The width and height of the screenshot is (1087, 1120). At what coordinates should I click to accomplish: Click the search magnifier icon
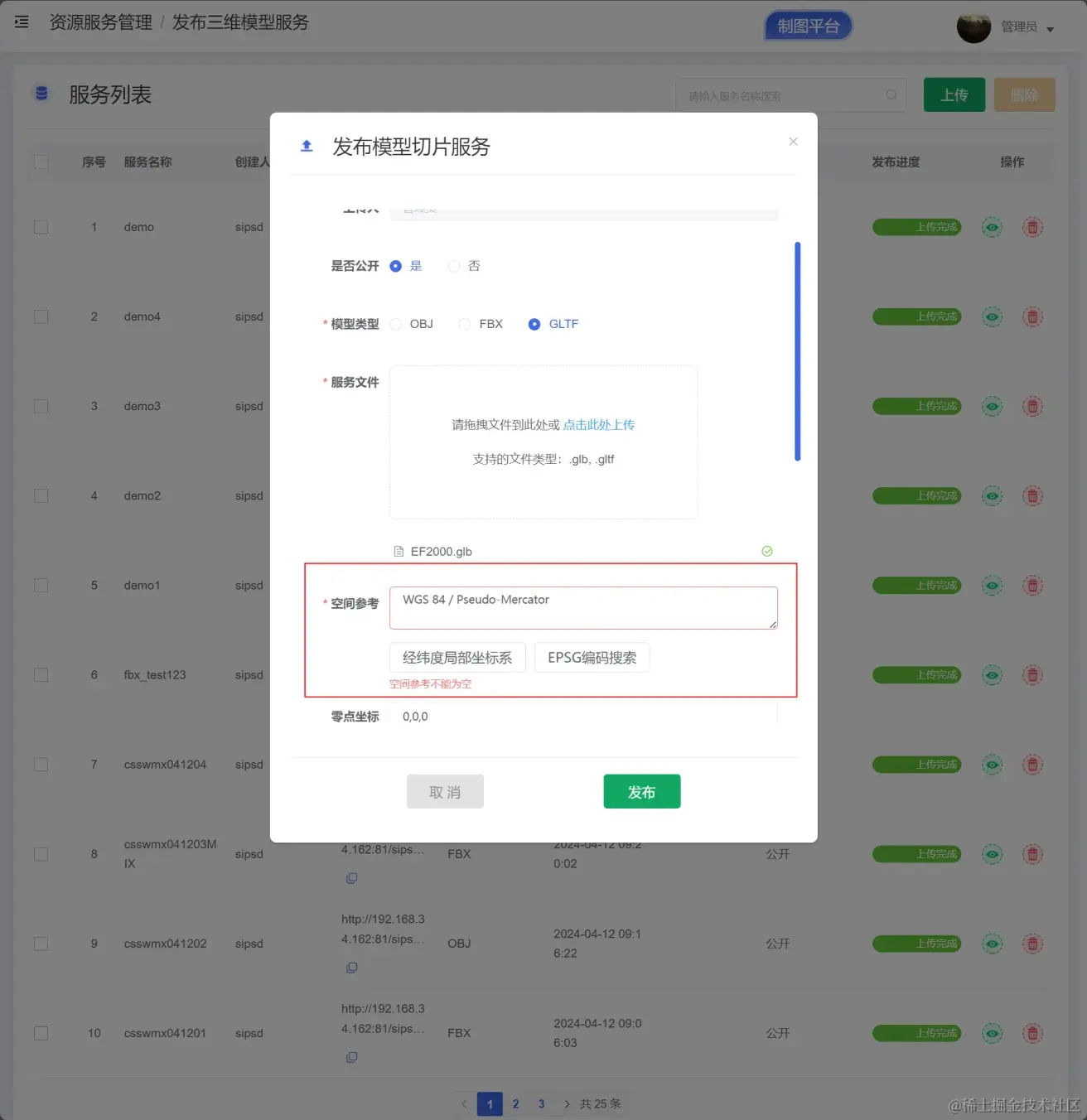pos(891,95)
